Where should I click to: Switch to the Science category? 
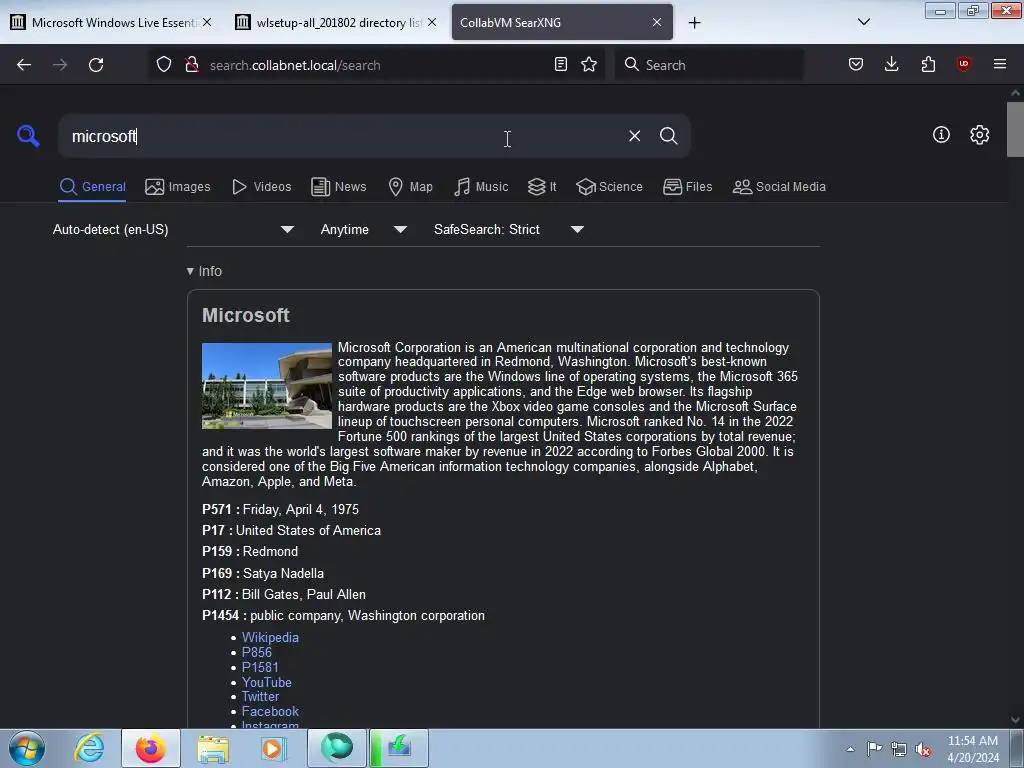click(x=609, y=187)
